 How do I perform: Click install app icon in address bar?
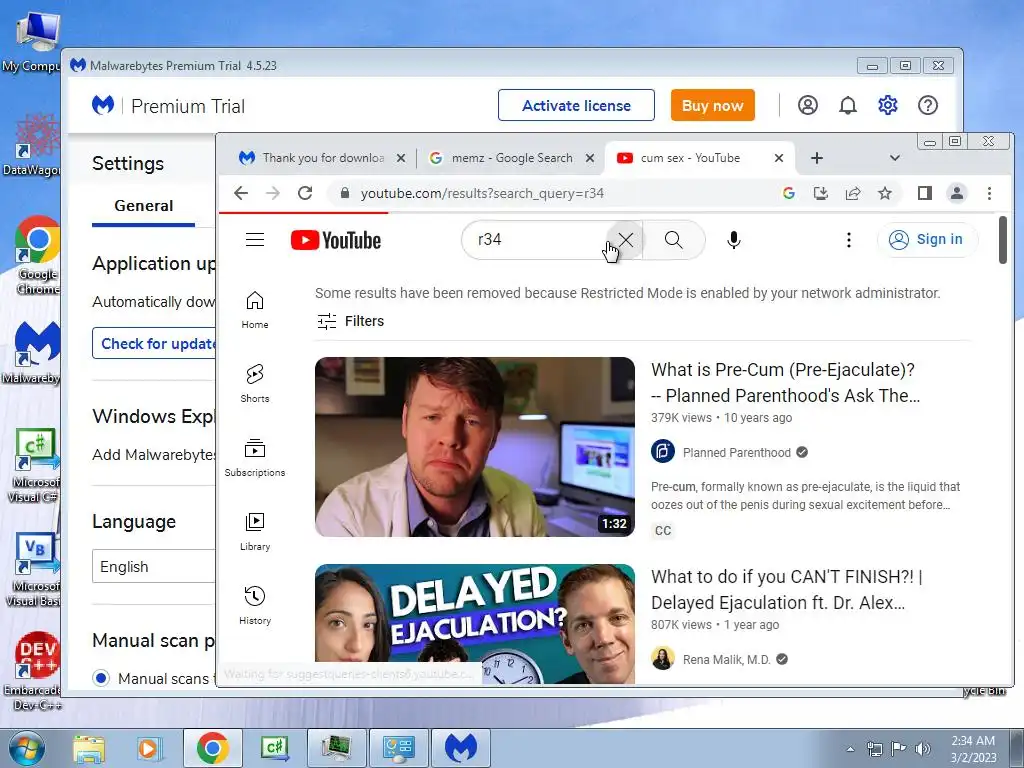coord(821,193)
